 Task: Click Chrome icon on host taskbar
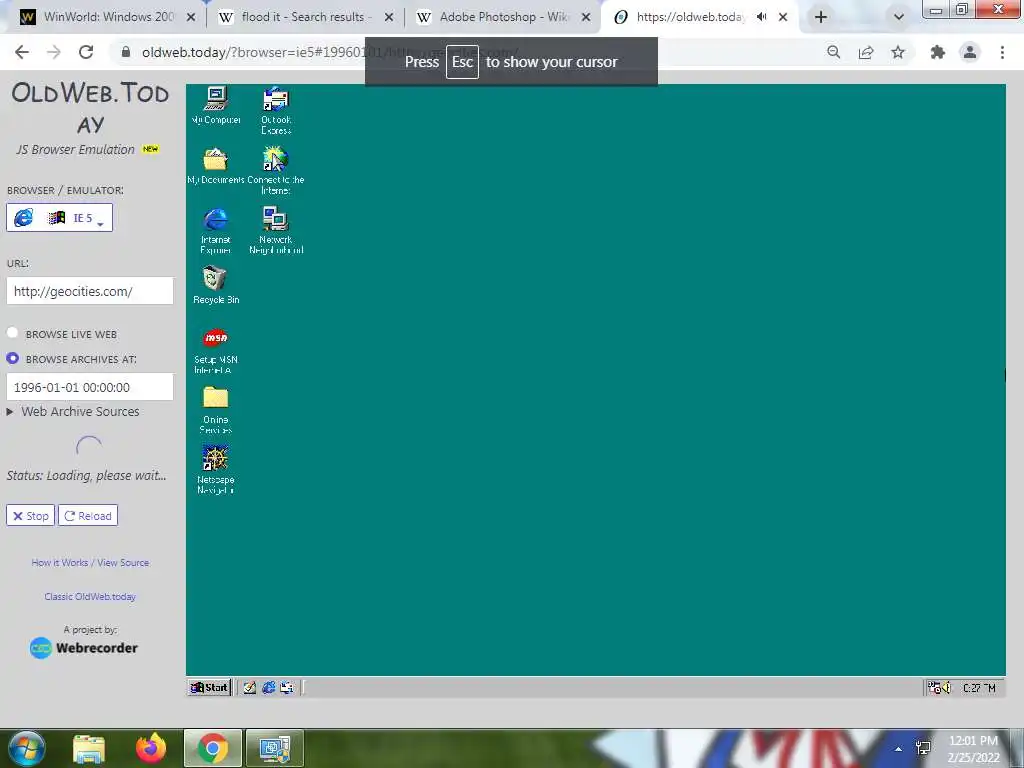[x=212, y=748]
